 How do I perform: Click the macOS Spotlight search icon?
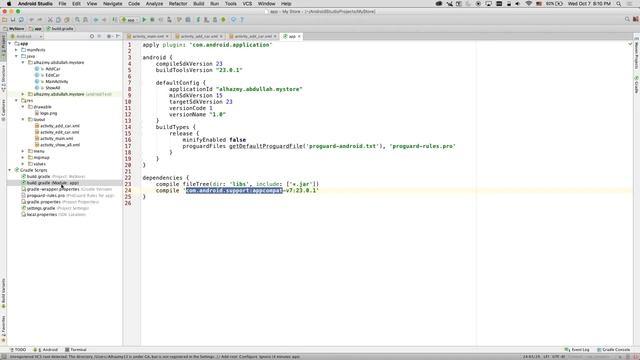tap(619, 3)
